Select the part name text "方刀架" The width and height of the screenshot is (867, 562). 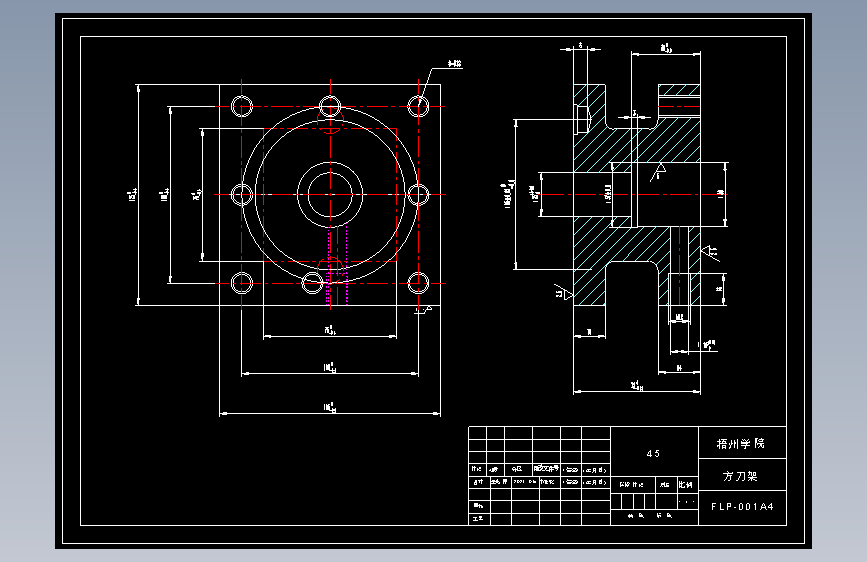tap(740, 476)
